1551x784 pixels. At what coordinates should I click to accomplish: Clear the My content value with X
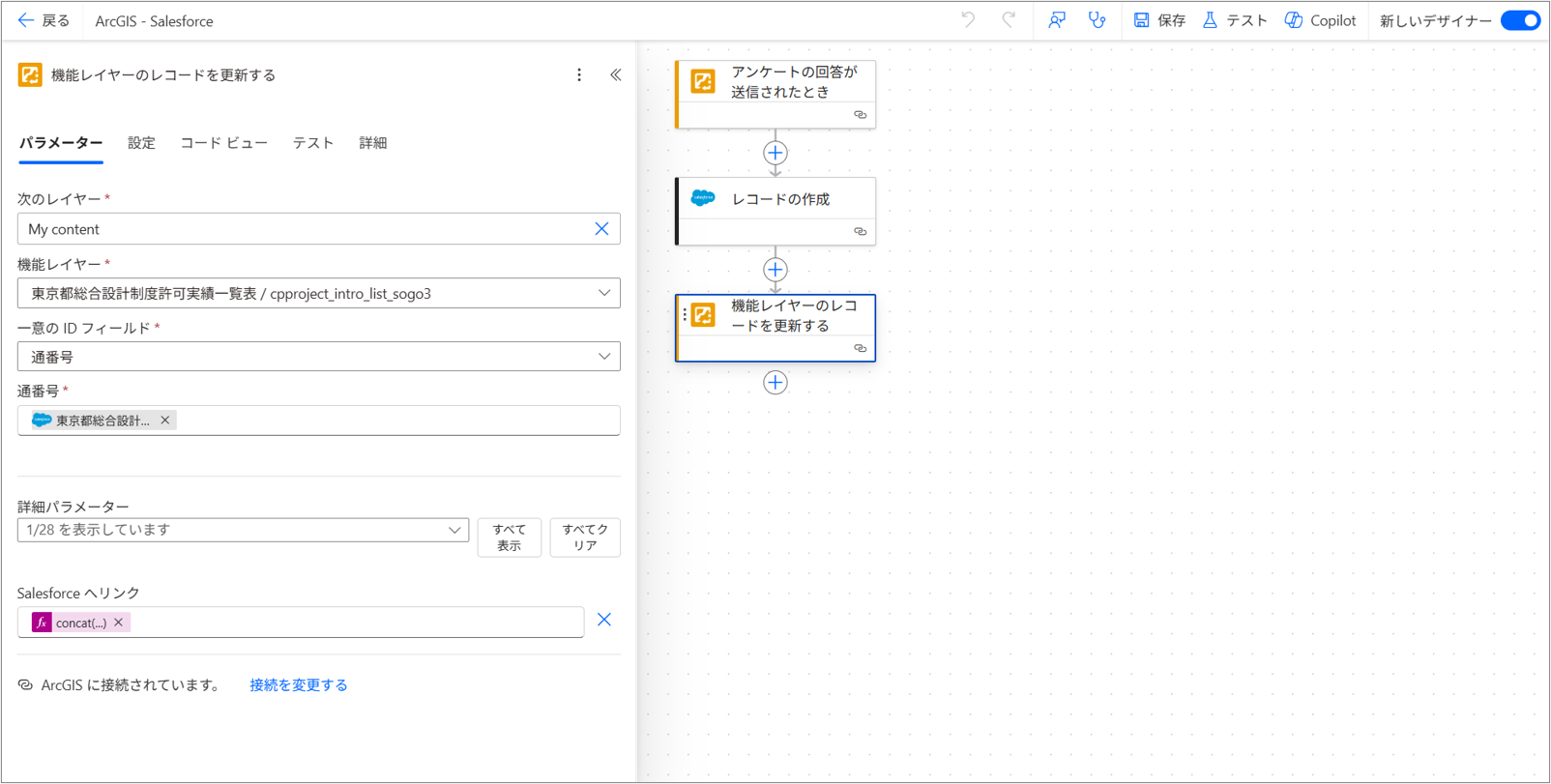[x=601, y=229]
